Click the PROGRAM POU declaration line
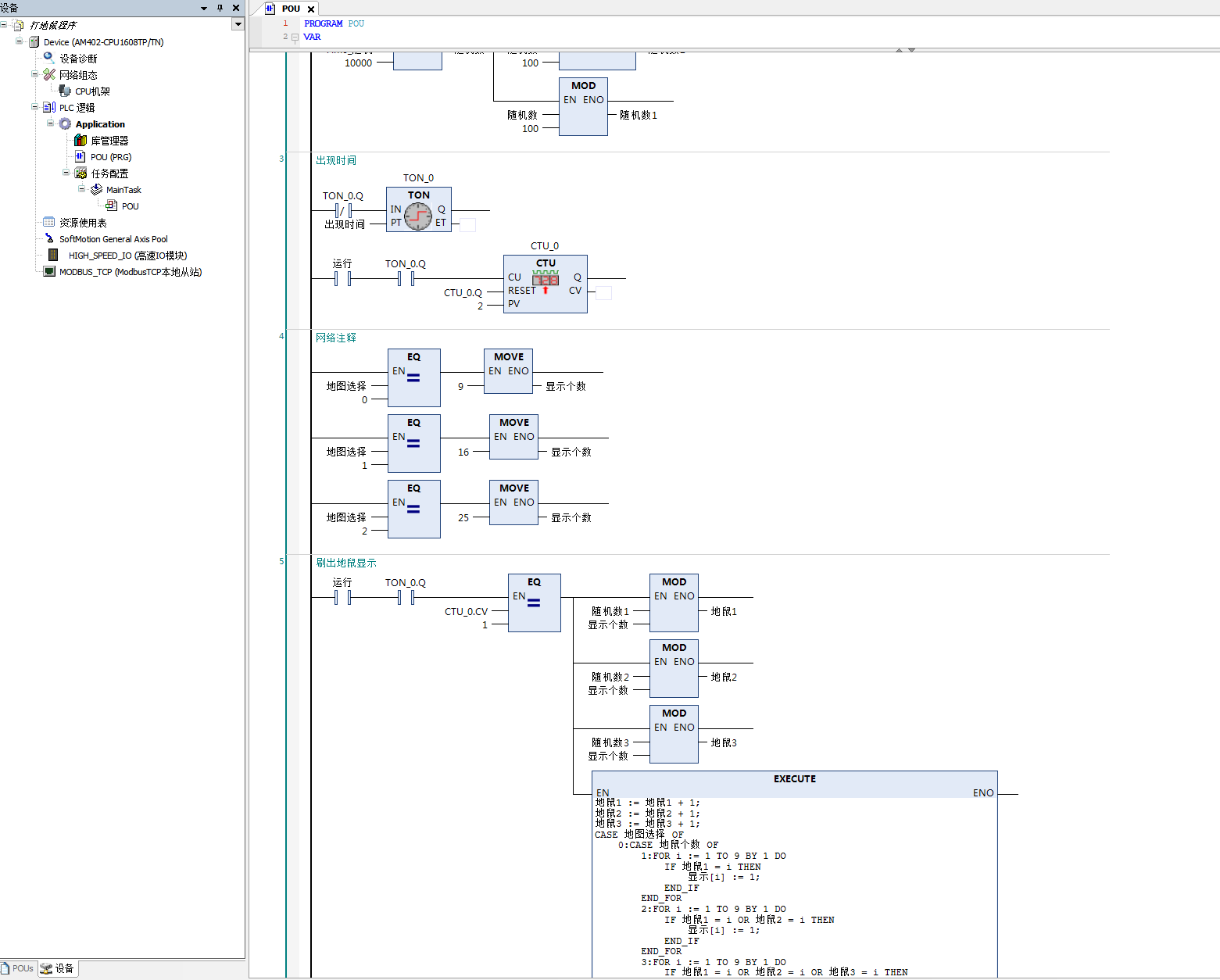Image resolution: width=1220 pixels, height=980 pixels. tap(334, 23)
